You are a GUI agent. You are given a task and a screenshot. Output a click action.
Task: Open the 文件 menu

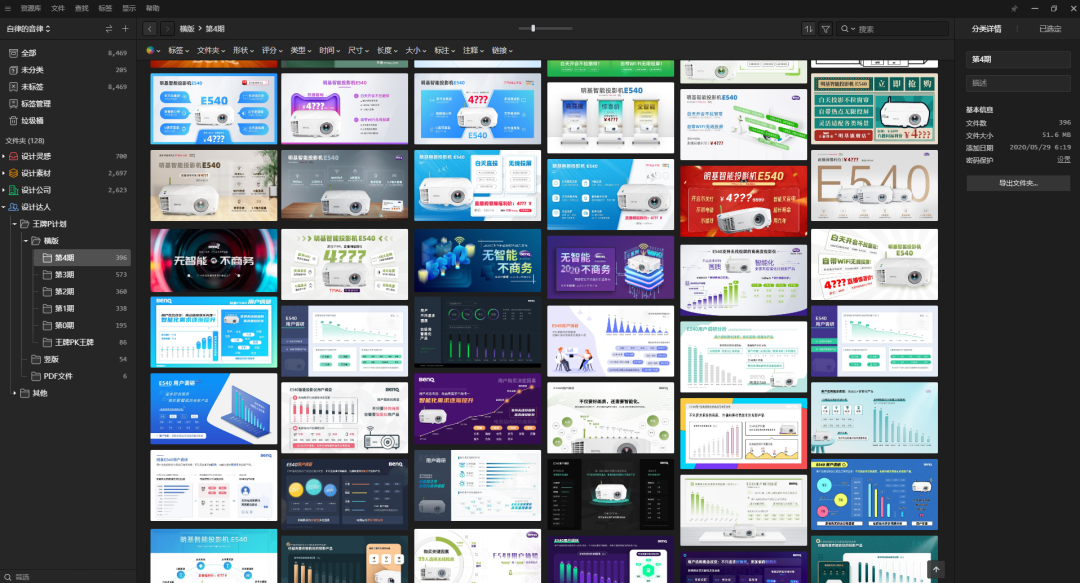58,8
